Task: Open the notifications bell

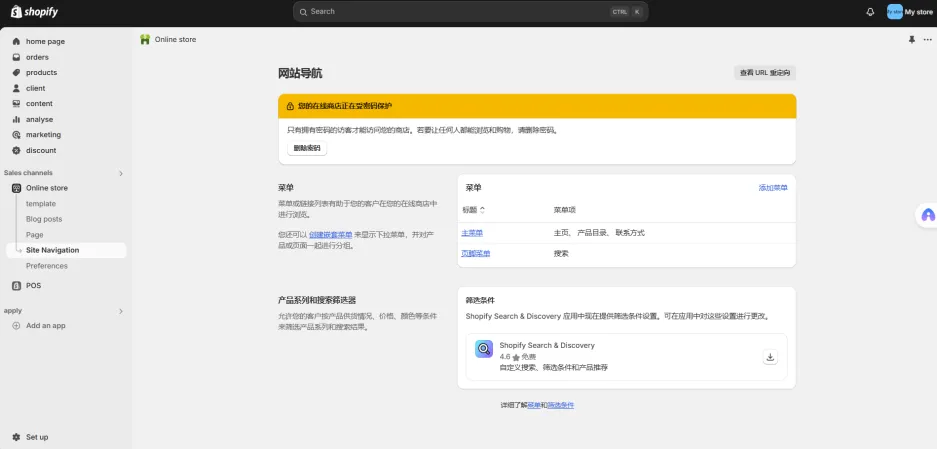Action: coord(870,12)
